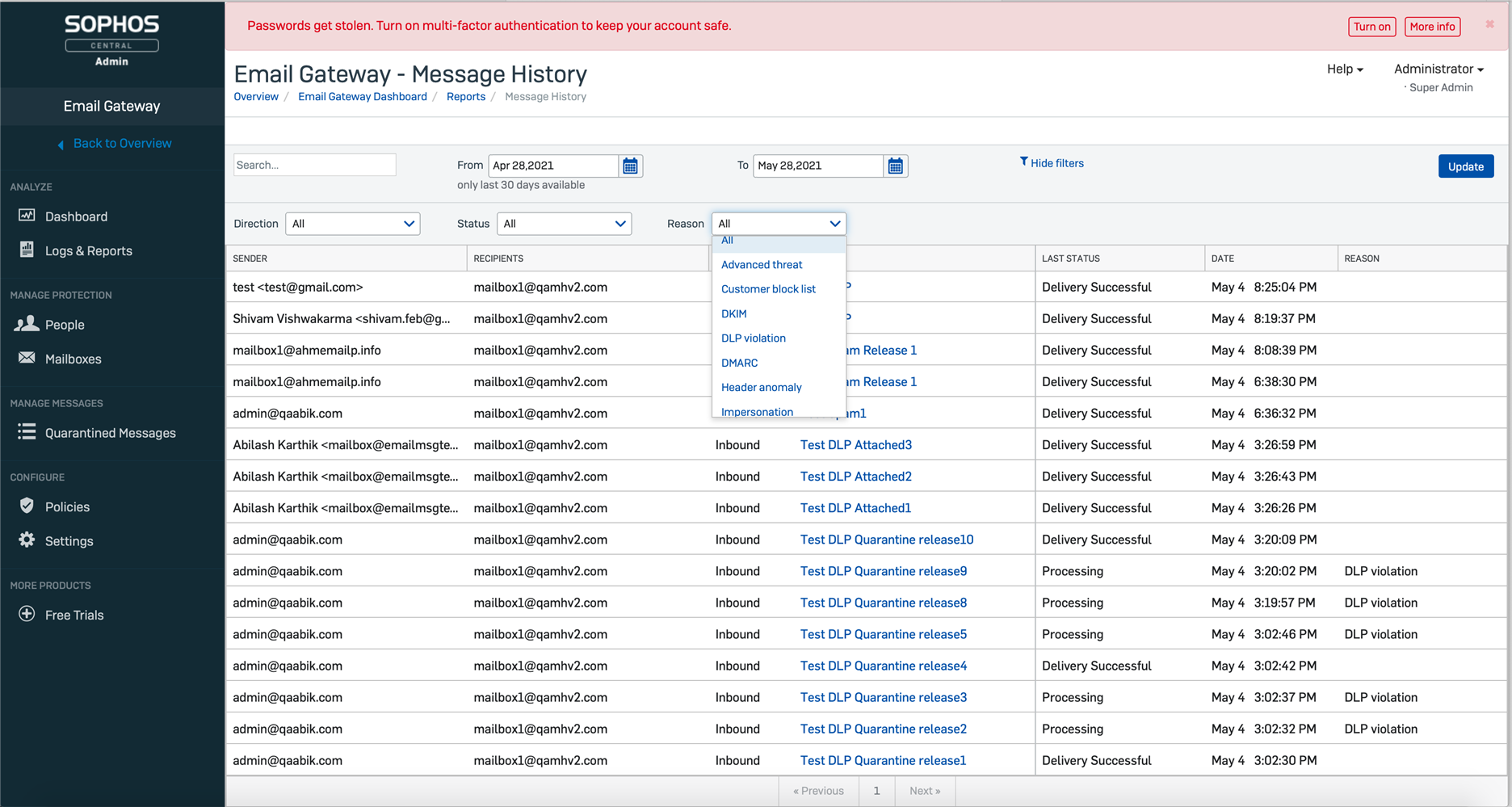This screenshot has height=807, width=1512.
Task: Click the Hide filters funnel icon
Action: coord(1023,162)
